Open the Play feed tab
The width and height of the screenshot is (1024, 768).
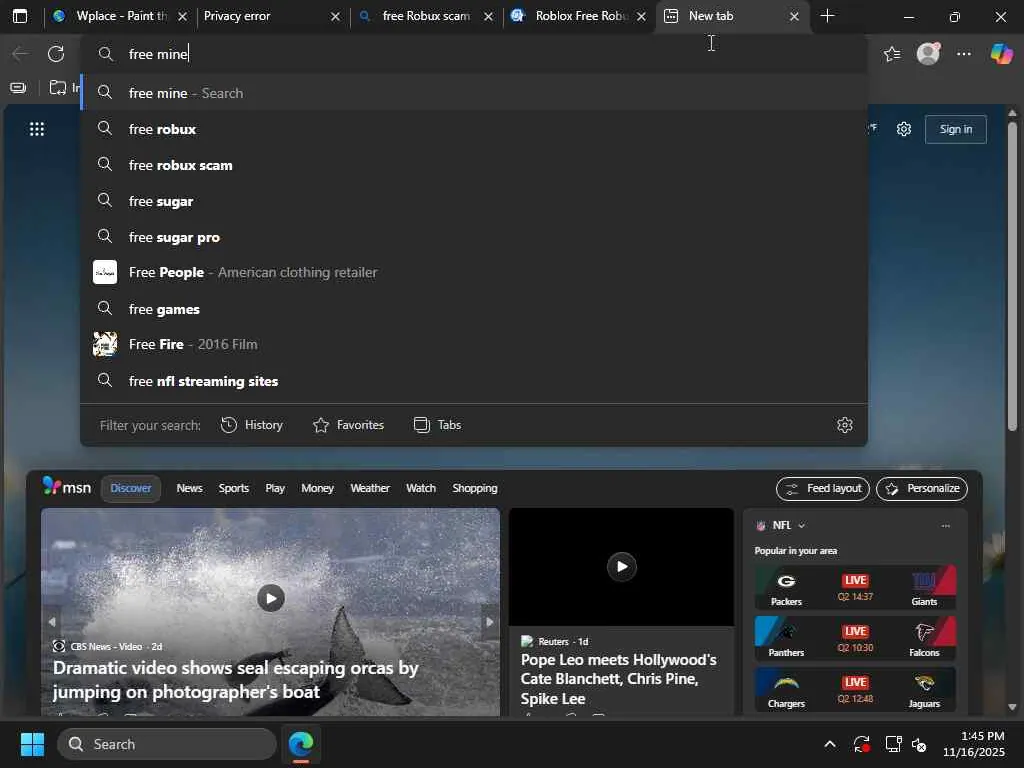(x=275, y=488)
